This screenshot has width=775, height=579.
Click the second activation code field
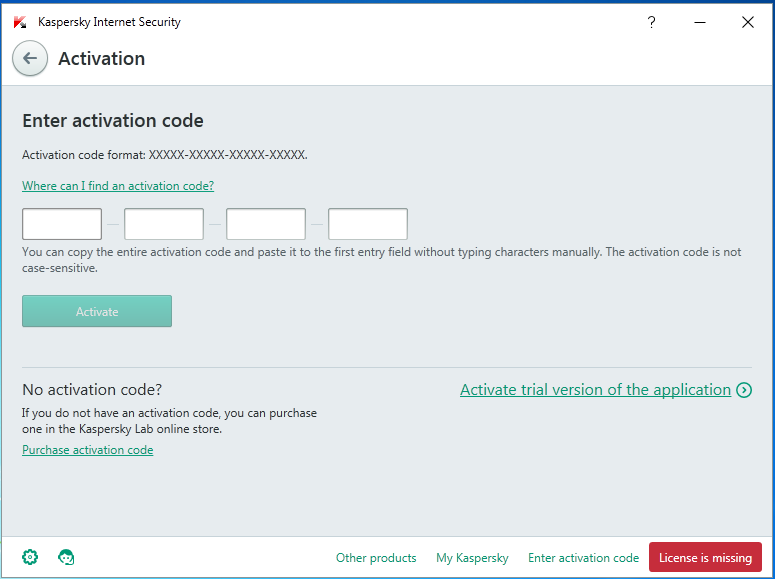pos(164,224)
